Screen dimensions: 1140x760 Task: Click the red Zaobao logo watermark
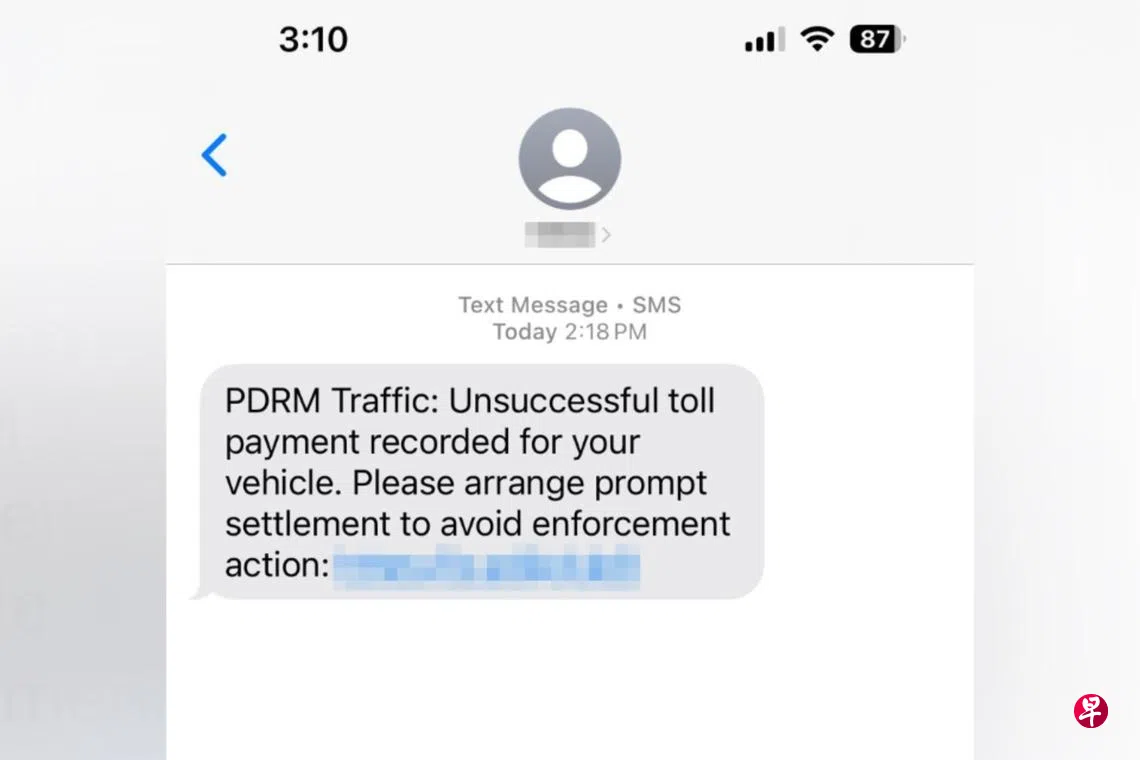tap(1091, 711)
